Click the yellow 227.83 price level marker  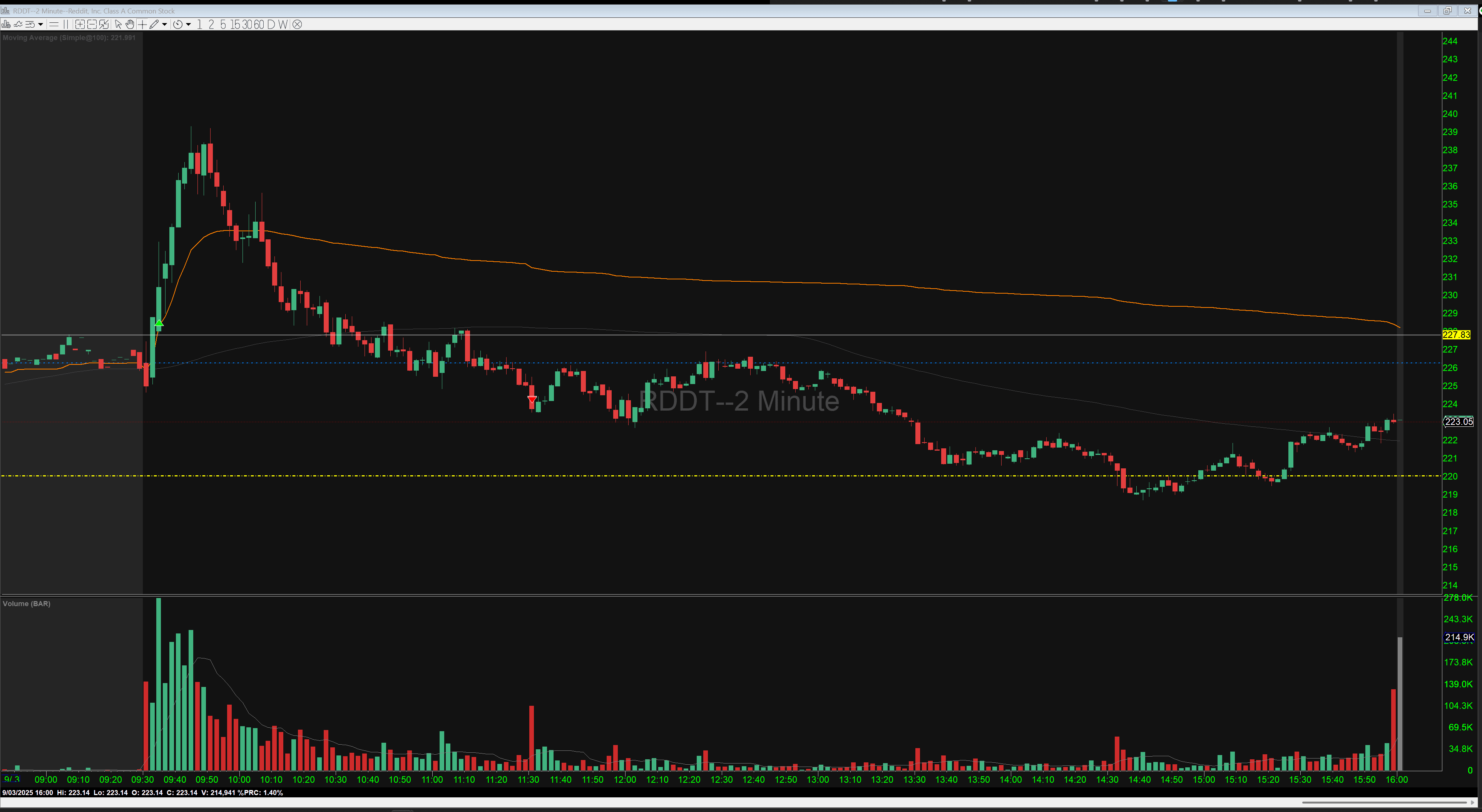[1456, 335]
